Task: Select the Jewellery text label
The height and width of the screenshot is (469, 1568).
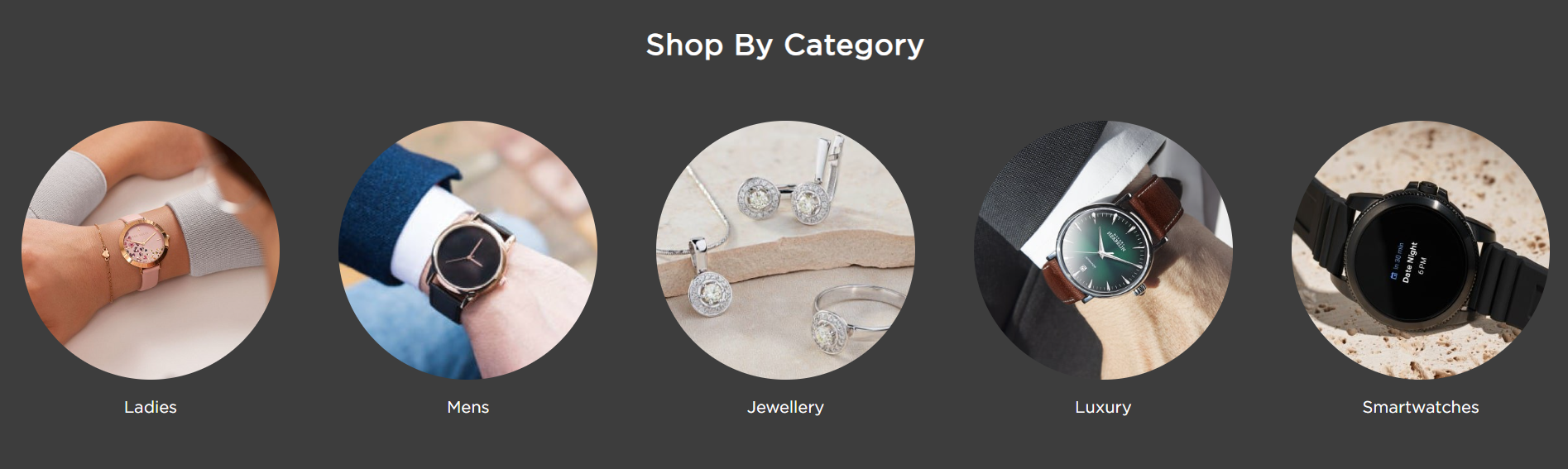Action: coord(785,407)
